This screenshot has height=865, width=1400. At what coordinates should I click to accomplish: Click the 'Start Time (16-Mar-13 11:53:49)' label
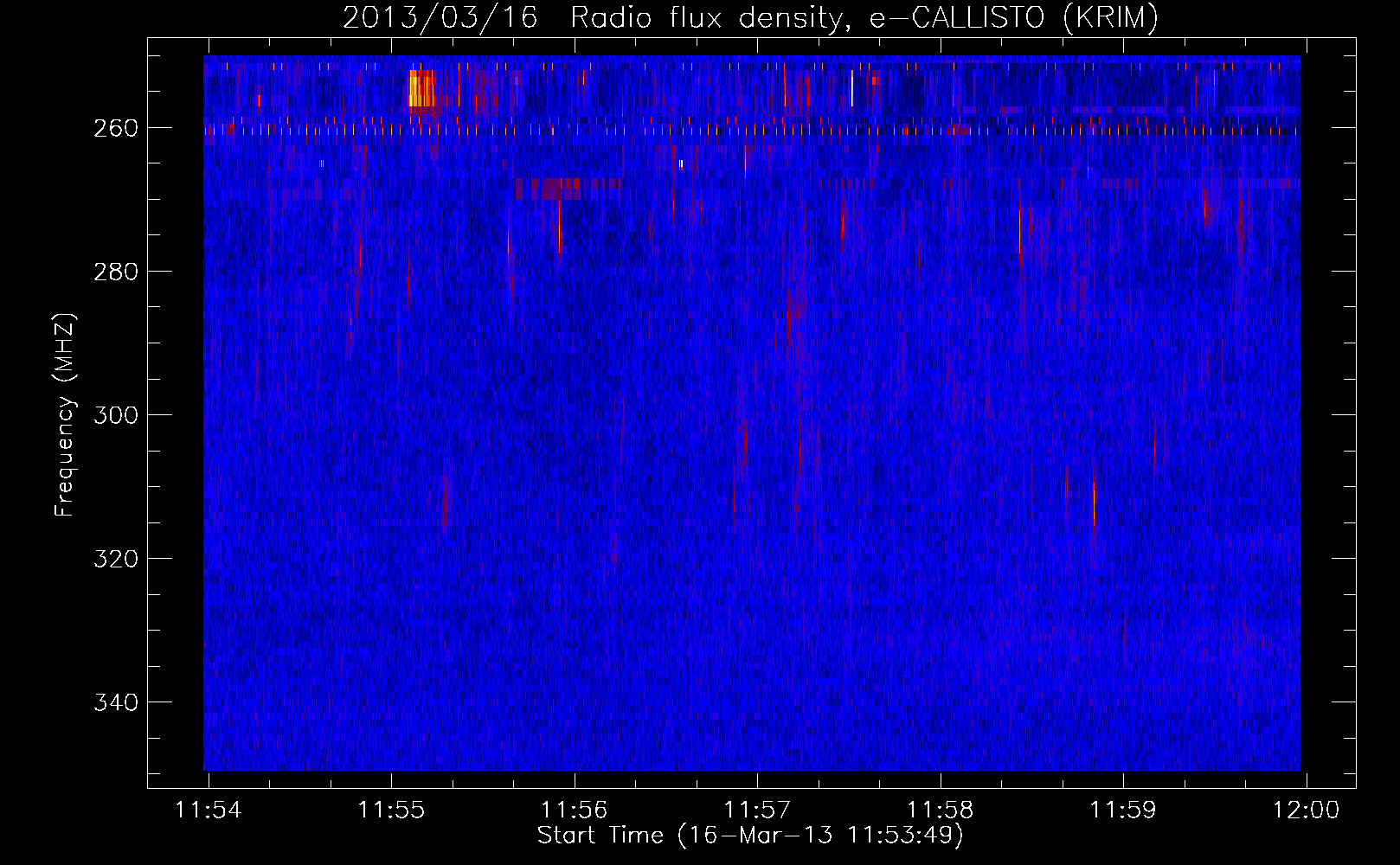point(750,836)
